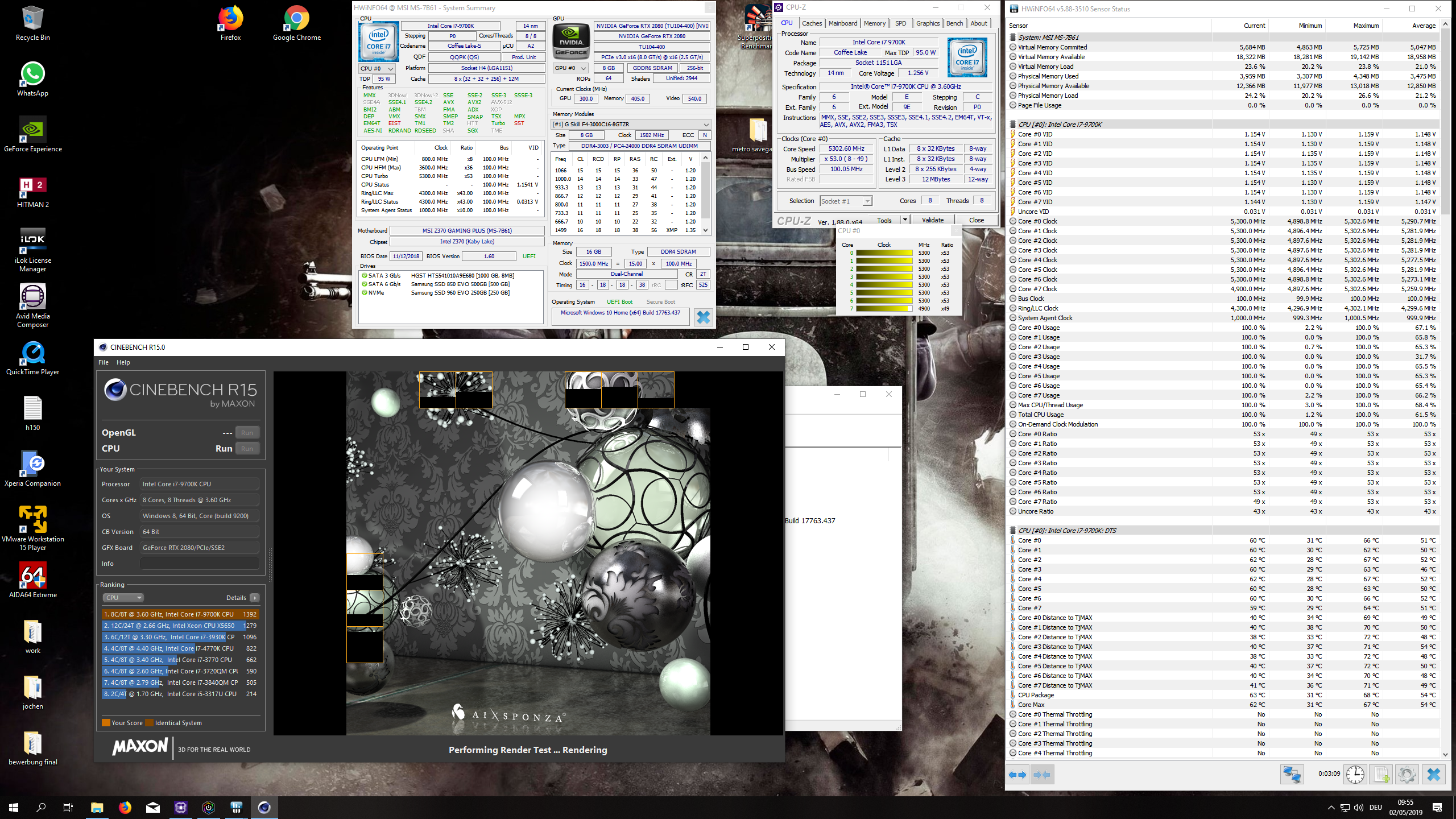Image resolution: width=1456 pixels, height=819 pixels.
Task: Start logging with the sheet-plus icon
Action: pos(1381,774)
